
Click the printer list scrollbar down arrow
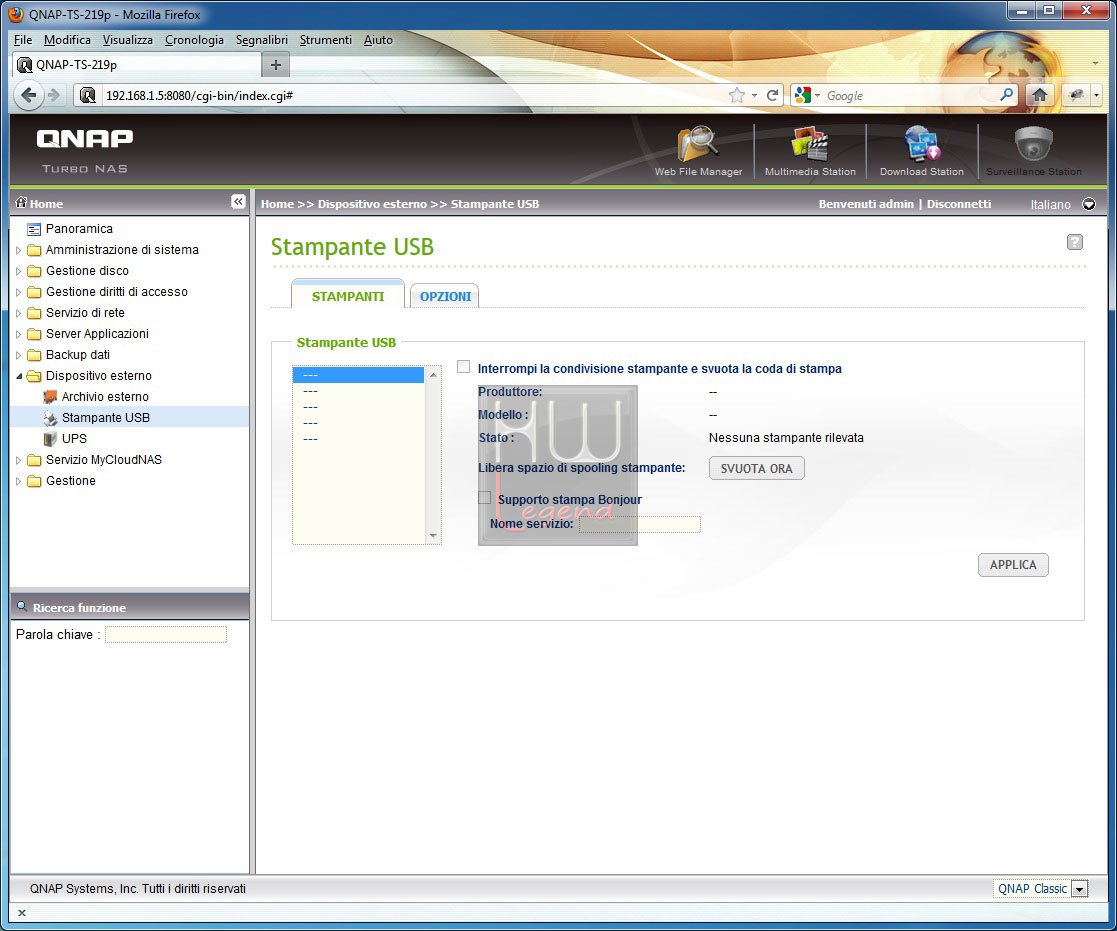pos(432,536)
